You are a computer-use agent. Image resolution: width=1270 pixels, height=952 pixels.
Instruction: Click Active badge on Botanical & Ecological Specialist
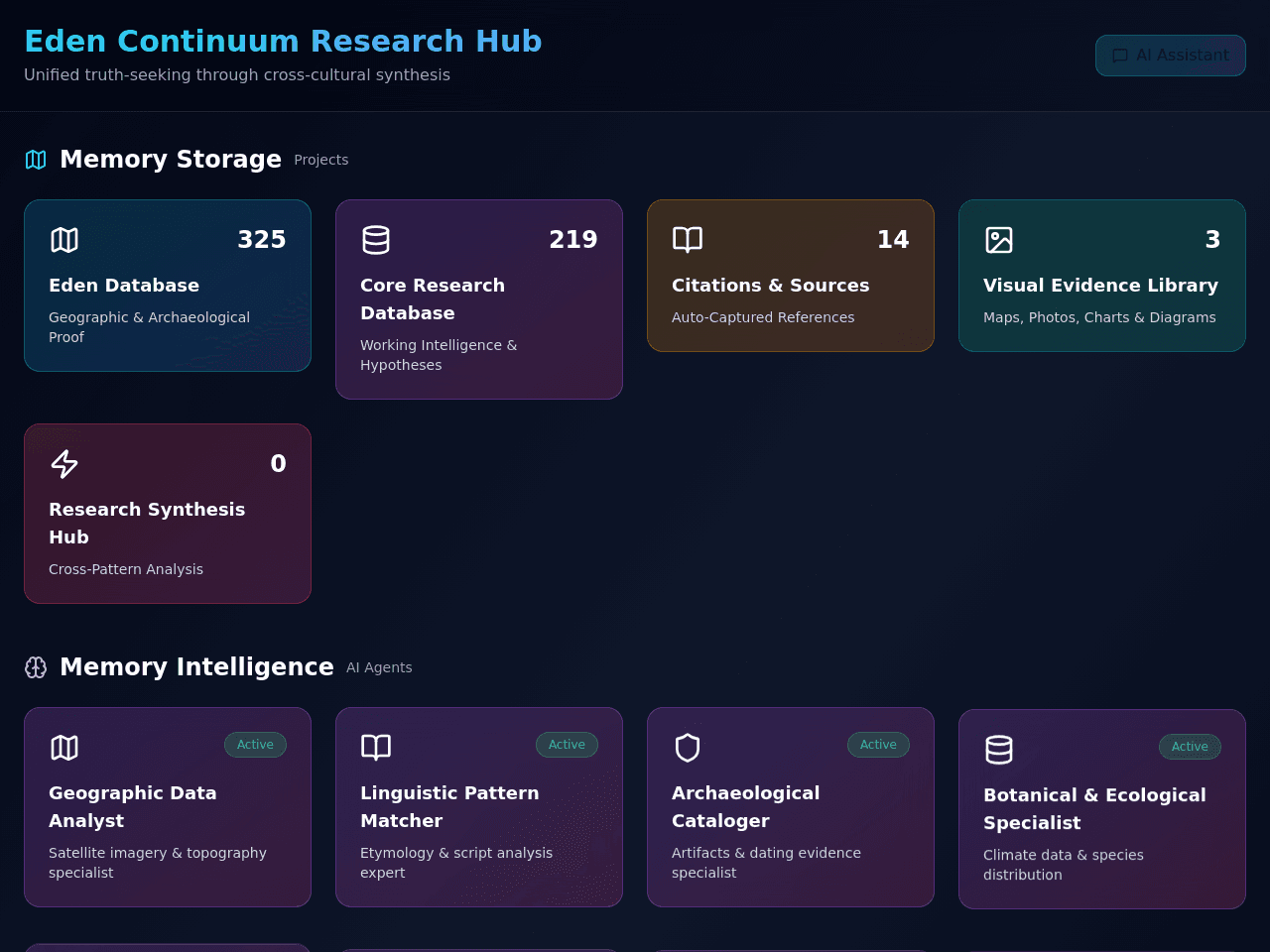pyautogui.click(x=1190, y=747)
